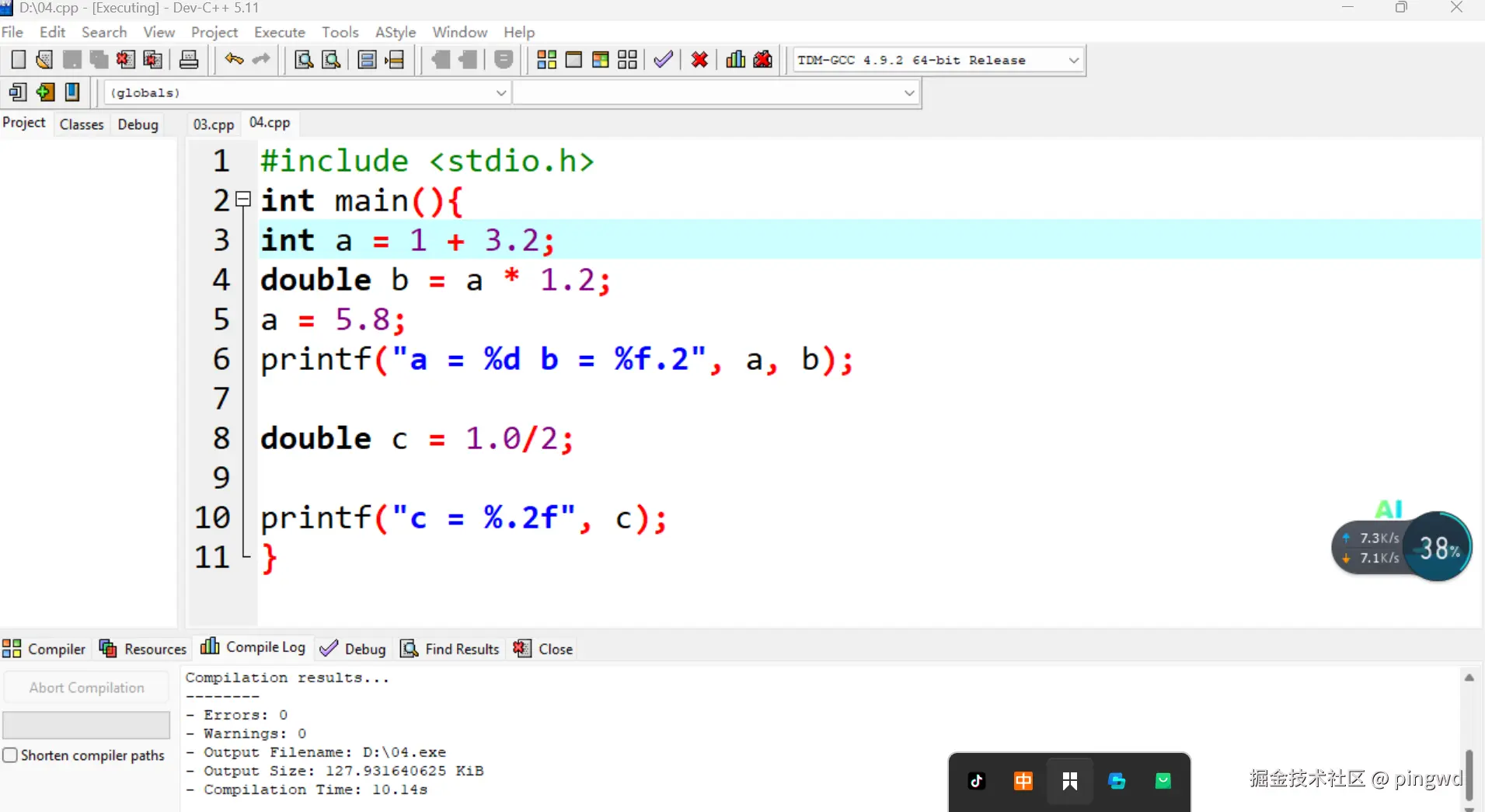Click the Goto Line toolbar icon

tap(395, 60)
